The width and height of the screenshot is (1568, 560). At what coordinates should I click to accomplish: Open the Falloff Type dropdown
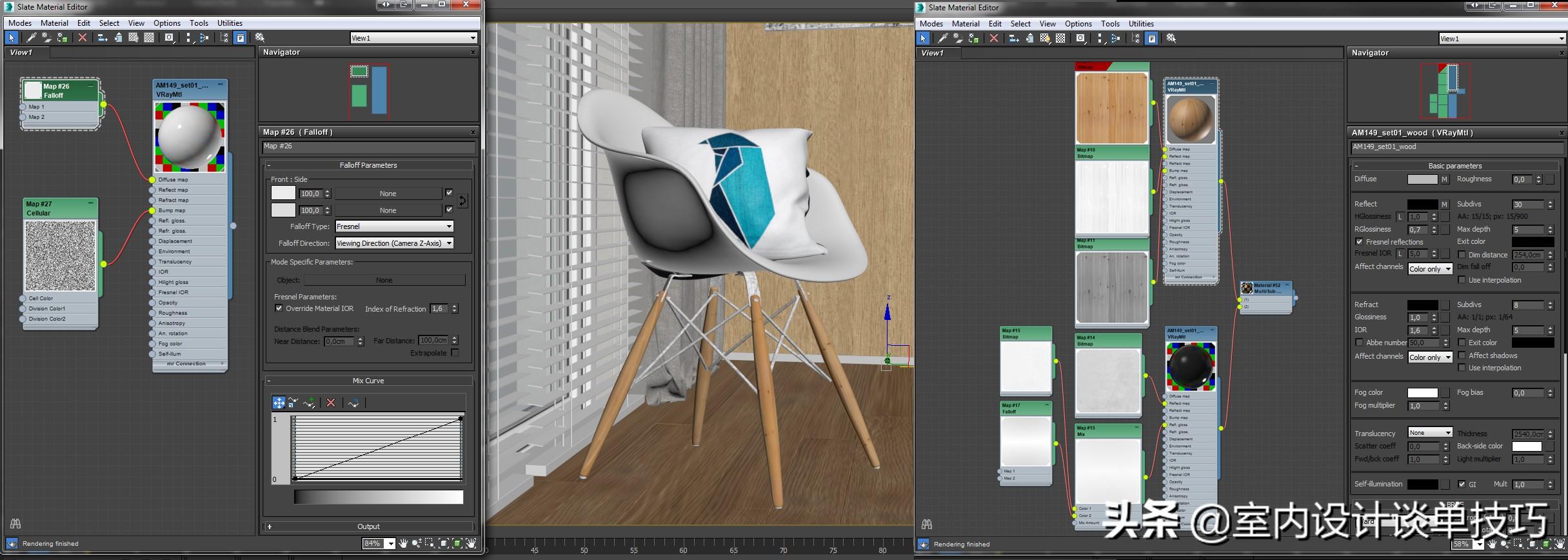[x=394, y=226]
